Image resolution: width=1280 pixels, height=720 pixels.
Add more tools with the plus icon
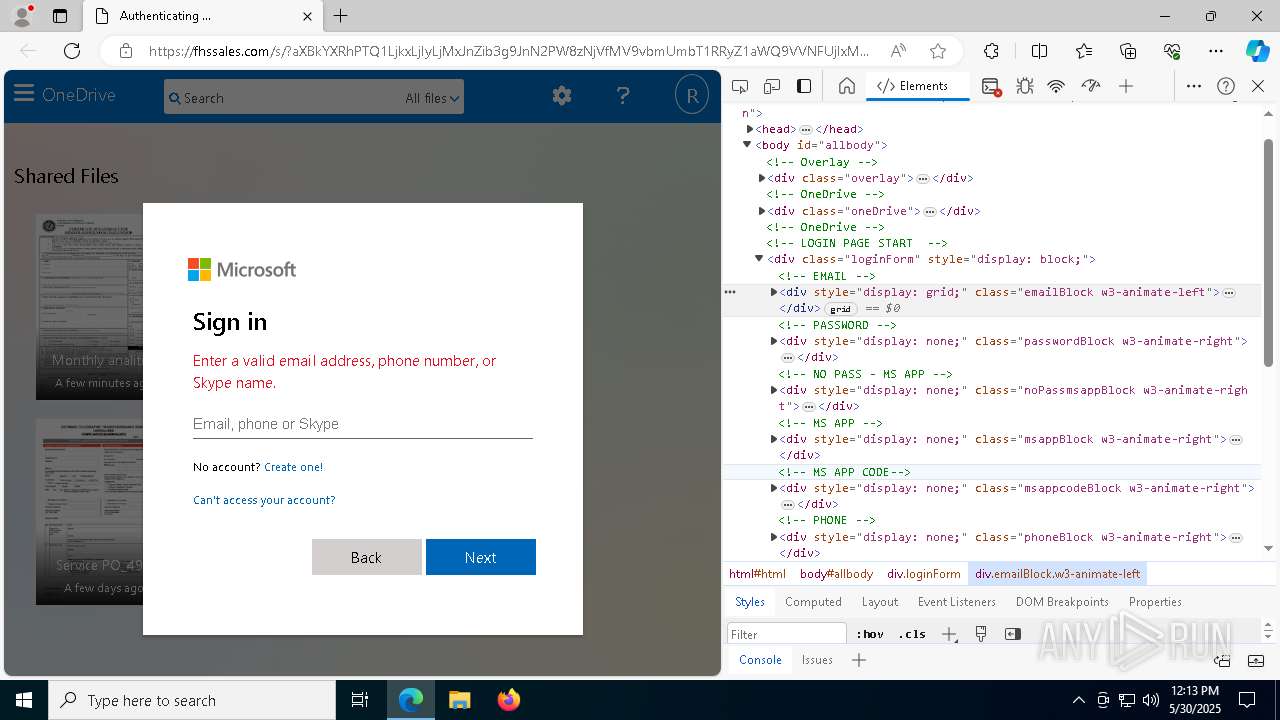(1126, 87)
